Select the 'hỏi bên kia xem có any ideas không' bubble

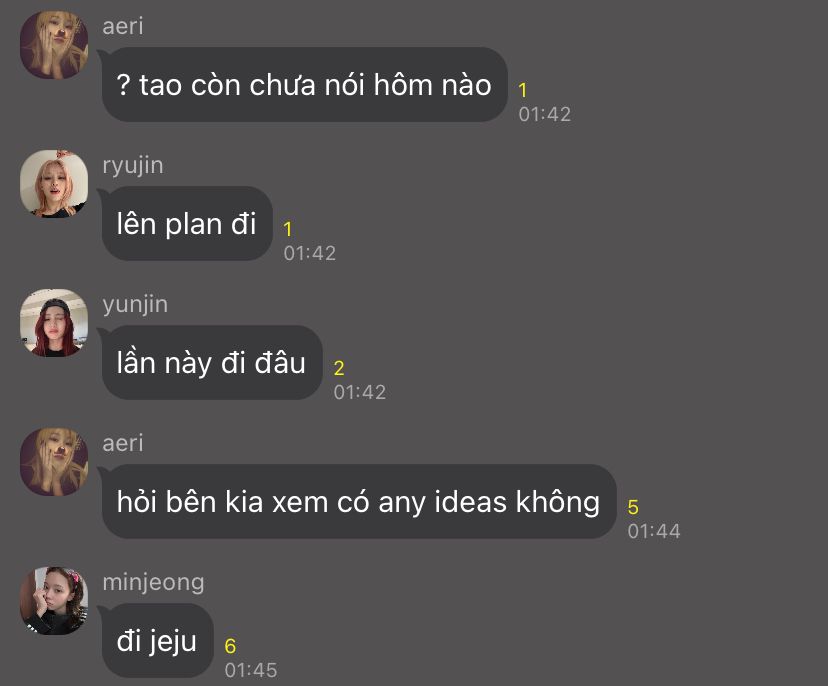click(359, 501)
